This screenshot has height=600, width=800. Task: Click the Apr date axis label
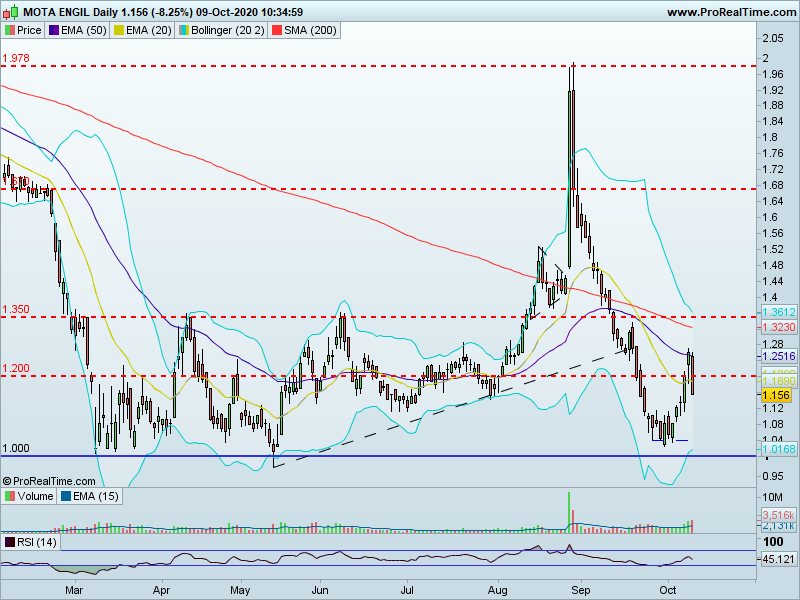click(x=161, y=591)
